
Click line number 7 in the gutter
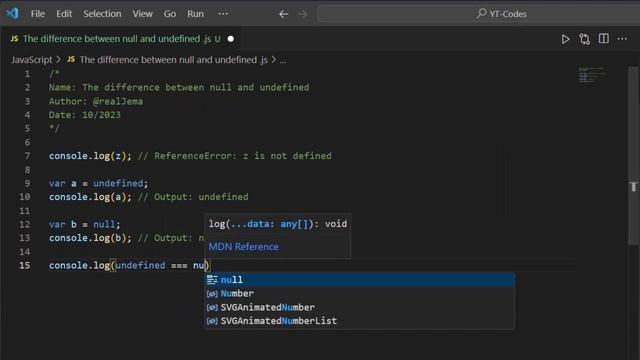[27, 156]
